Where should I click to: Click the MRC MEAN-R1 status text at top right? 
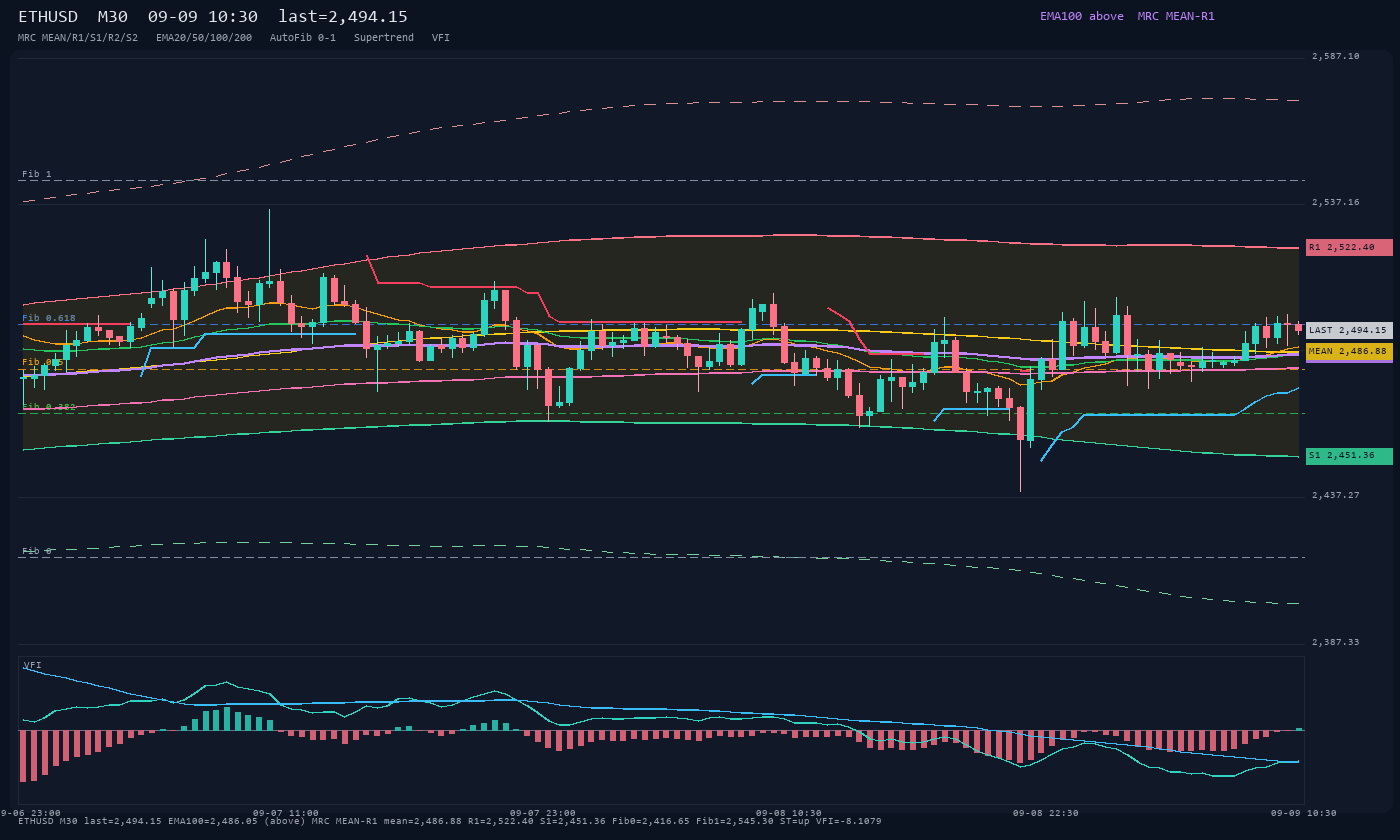[1176, 16]
